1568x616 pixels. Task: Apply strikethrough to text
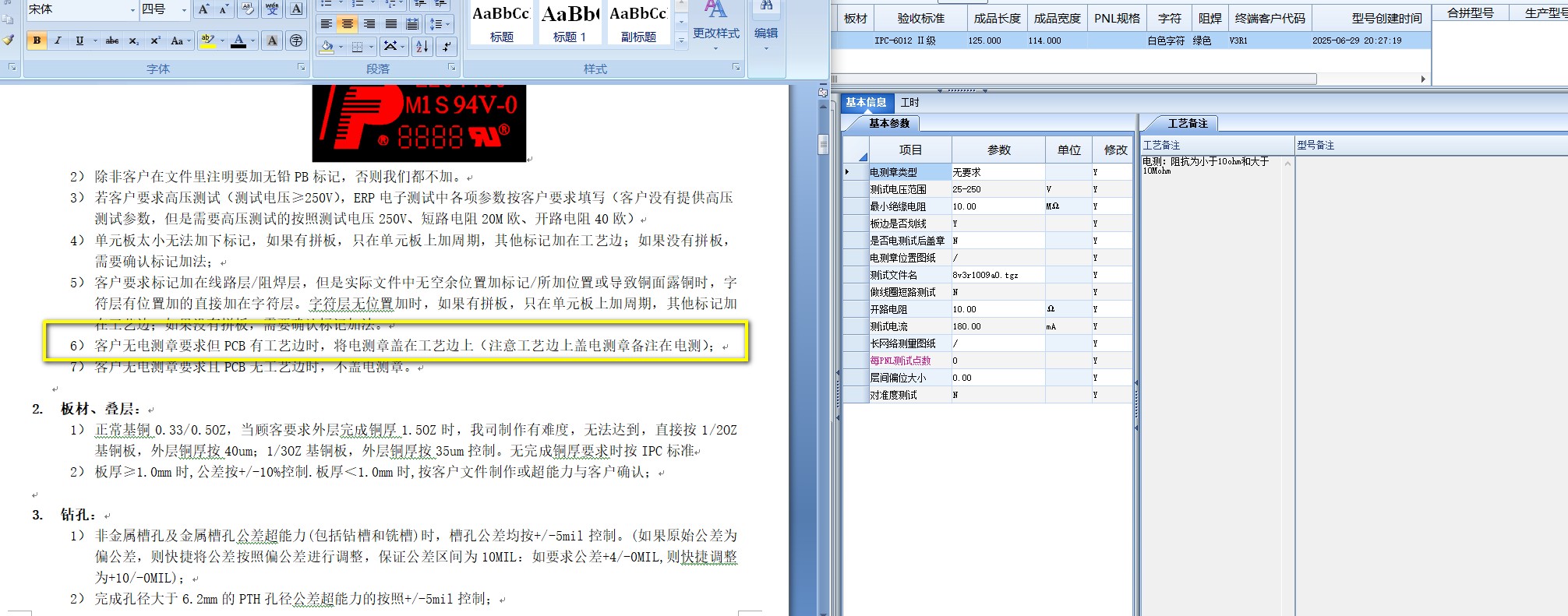tap(112, 40)
